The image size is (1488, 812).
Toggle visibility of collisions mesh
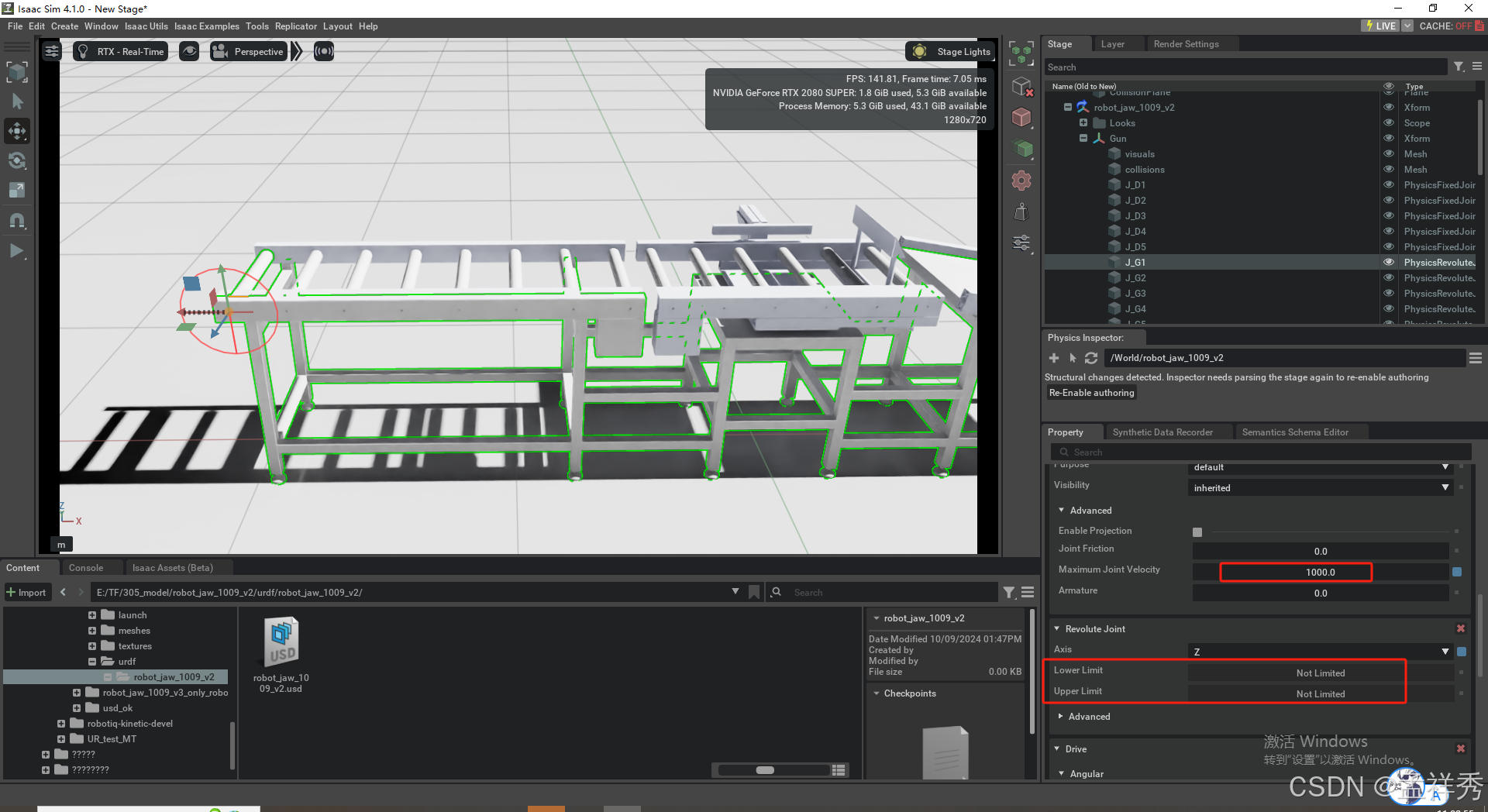point(1389,169)
